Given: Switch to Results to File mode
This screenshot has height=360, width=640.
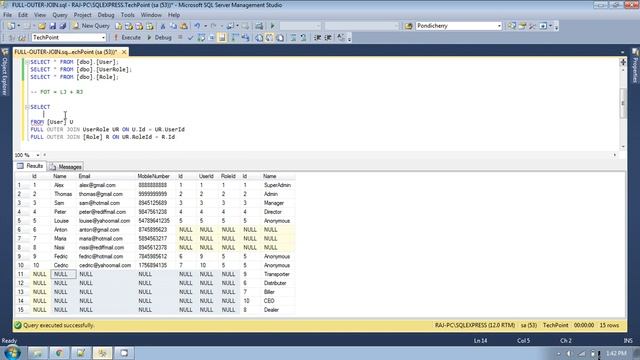Looking at the screenshot, I should click(280, 38).
